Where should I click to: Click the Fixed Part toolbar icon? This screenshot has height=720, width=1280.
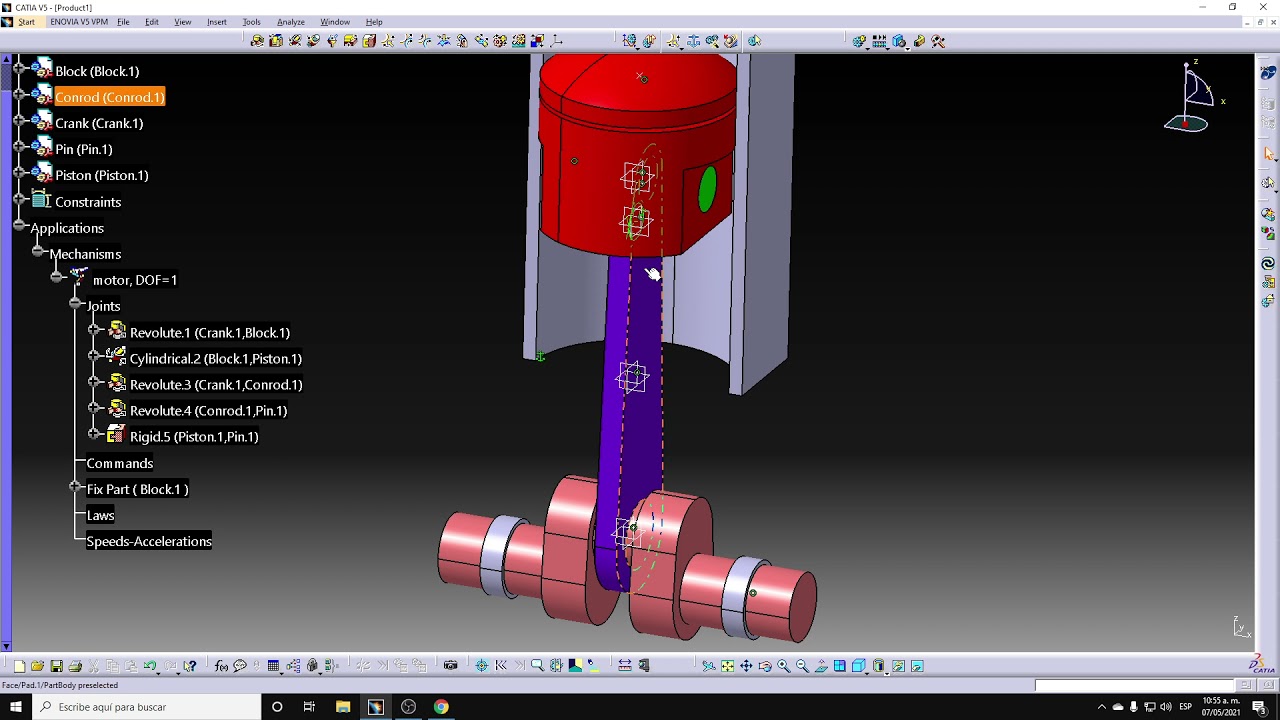(x=693, y=41)
